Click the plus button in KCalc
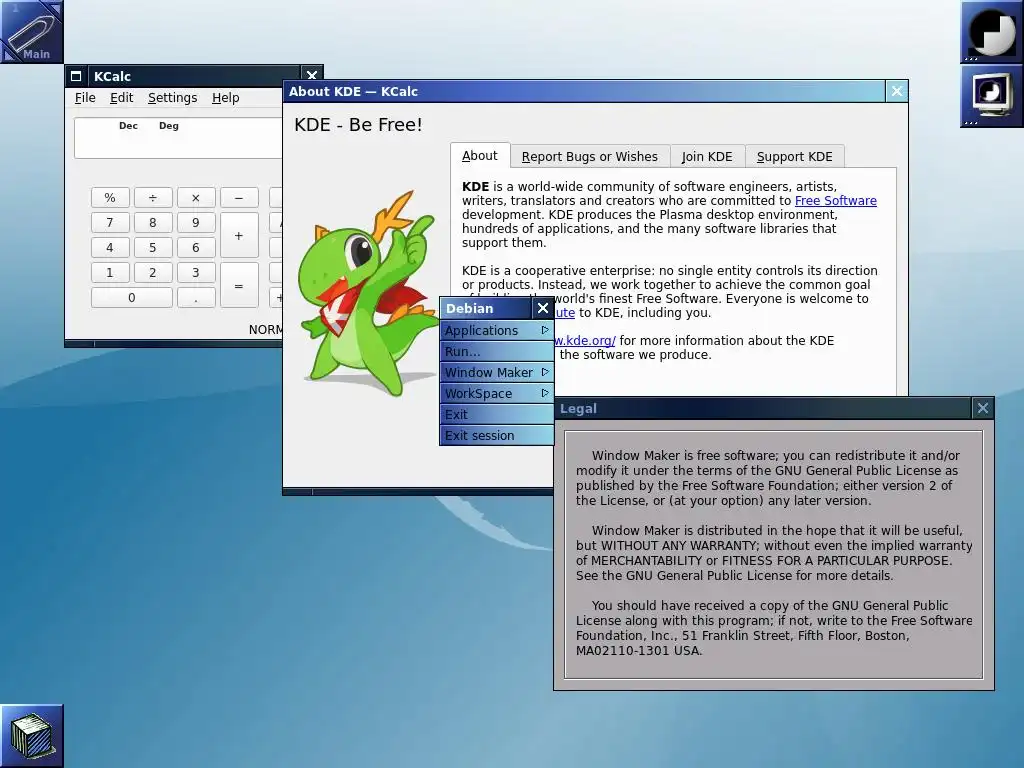The image size is (1024, 768). 239,235
